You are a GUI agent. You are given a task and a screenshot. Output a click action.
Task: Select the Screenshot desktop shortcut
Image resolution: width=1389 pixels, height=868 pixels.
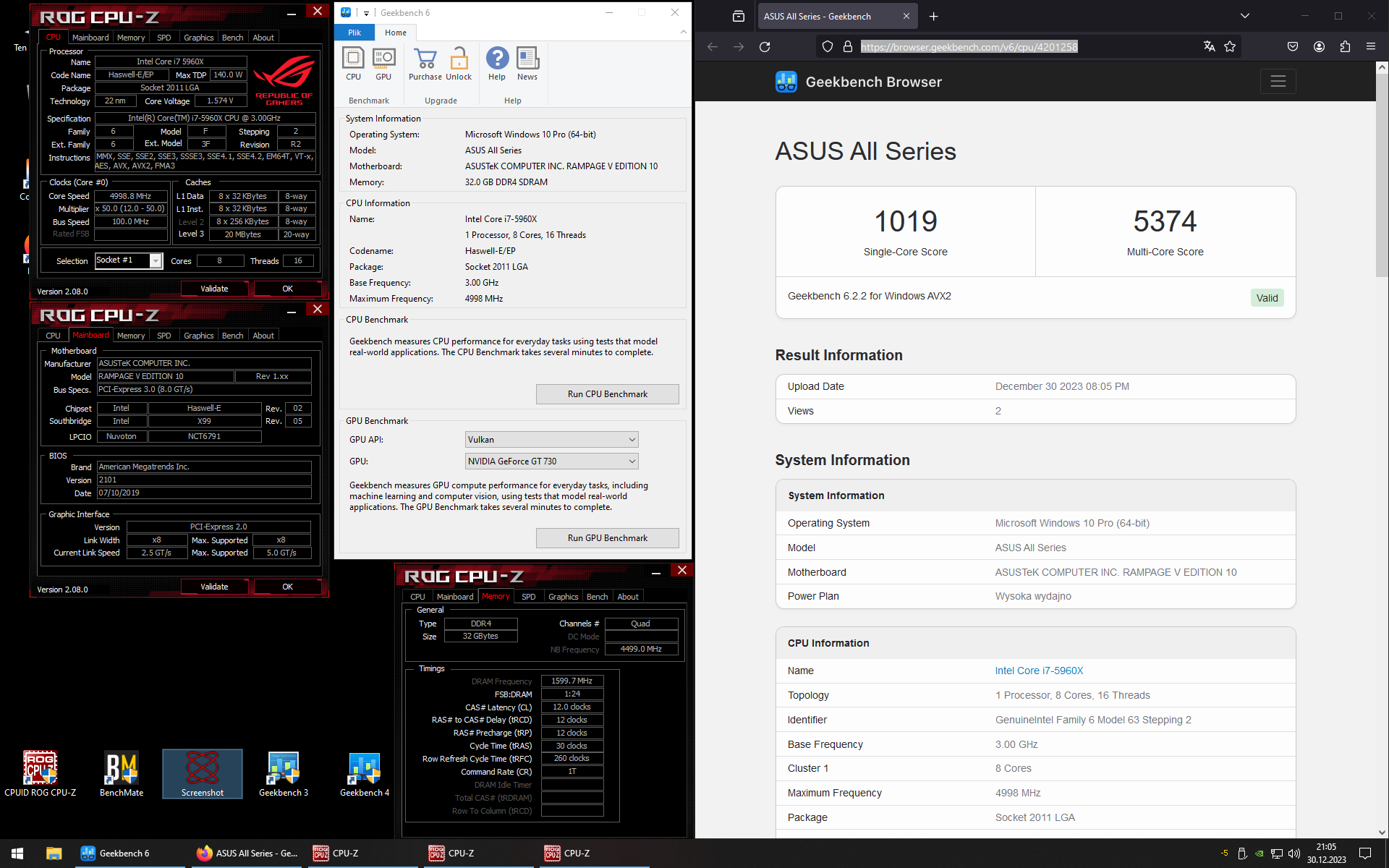coord(203,773)
